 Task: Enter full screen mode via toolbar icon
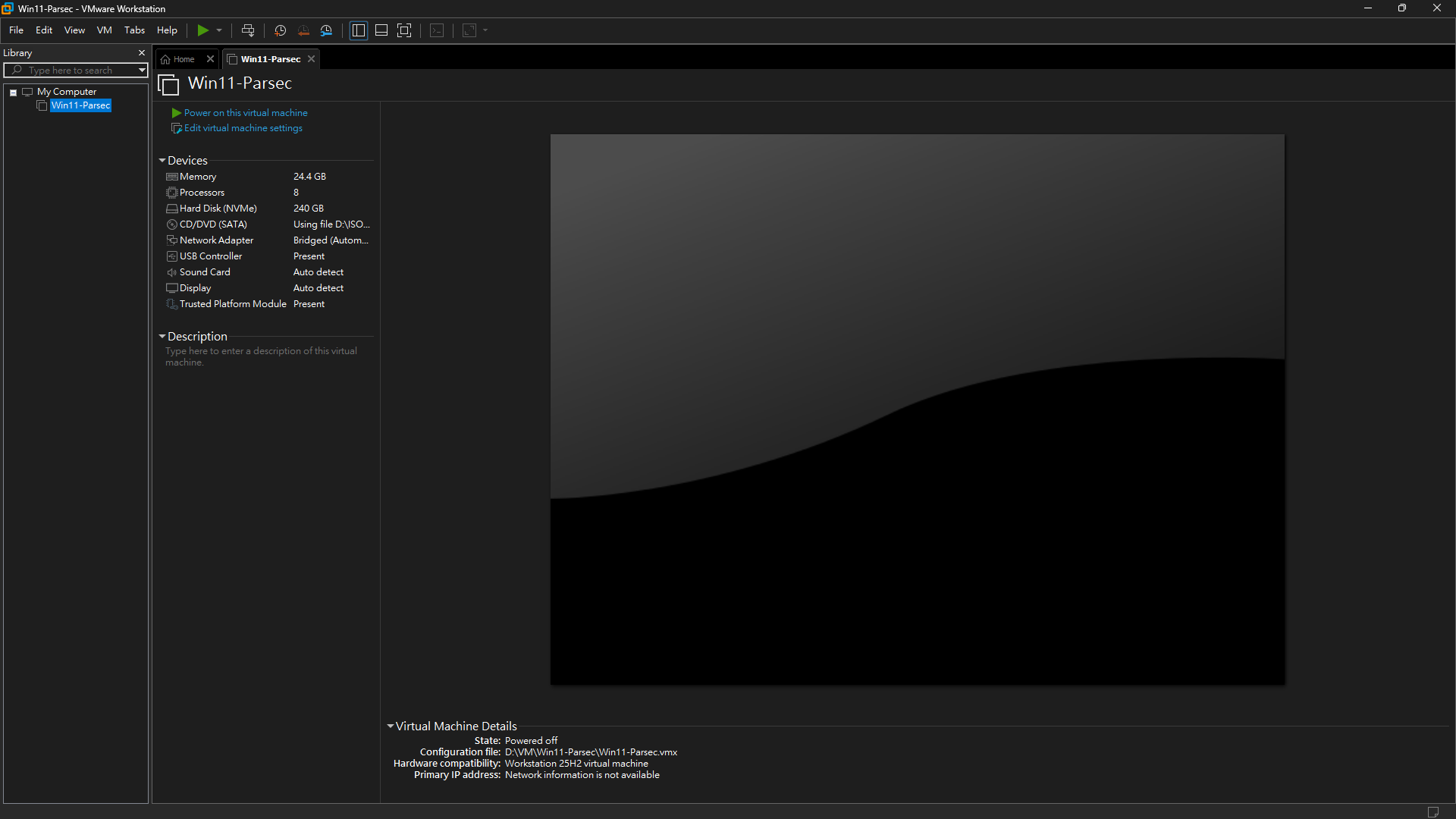[x=404, y=30]
